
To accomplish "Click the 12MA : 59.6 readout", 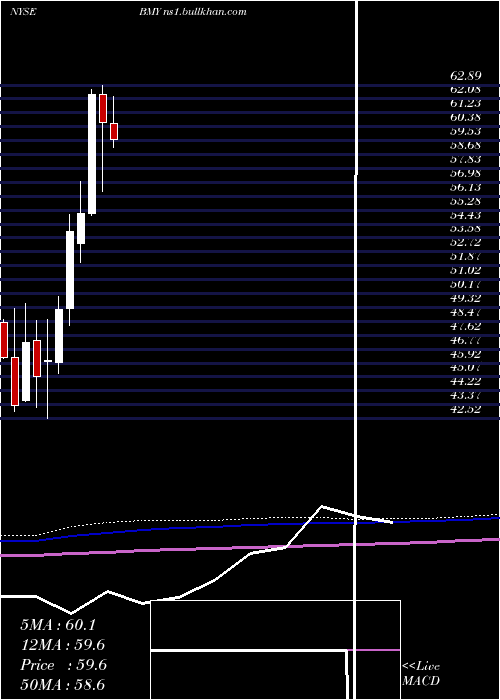I will coord(63,645).
